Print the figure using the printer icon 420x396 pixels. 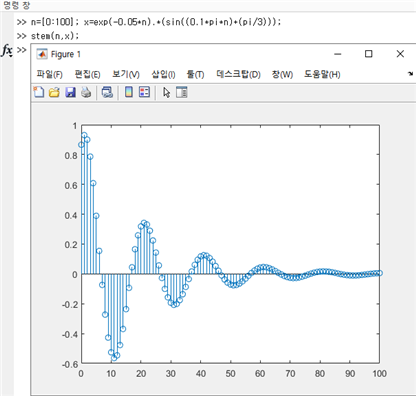[x=86, y=92]
